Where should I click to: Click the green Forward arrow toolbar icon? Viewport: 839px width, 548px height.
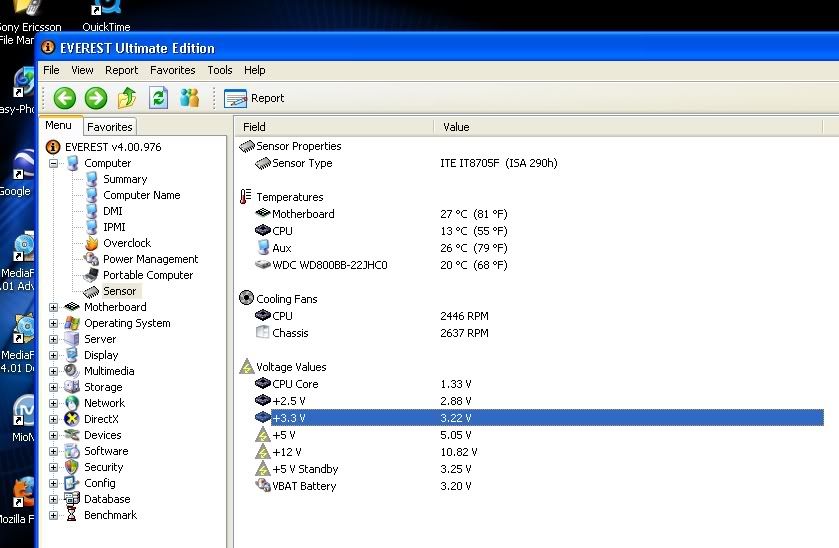96,98
